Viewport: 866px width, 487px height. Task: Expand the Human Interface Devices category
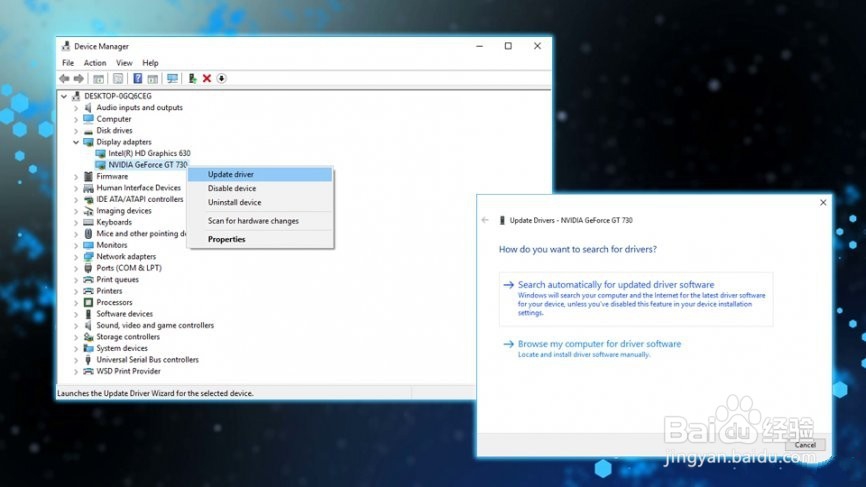point(76,188)
